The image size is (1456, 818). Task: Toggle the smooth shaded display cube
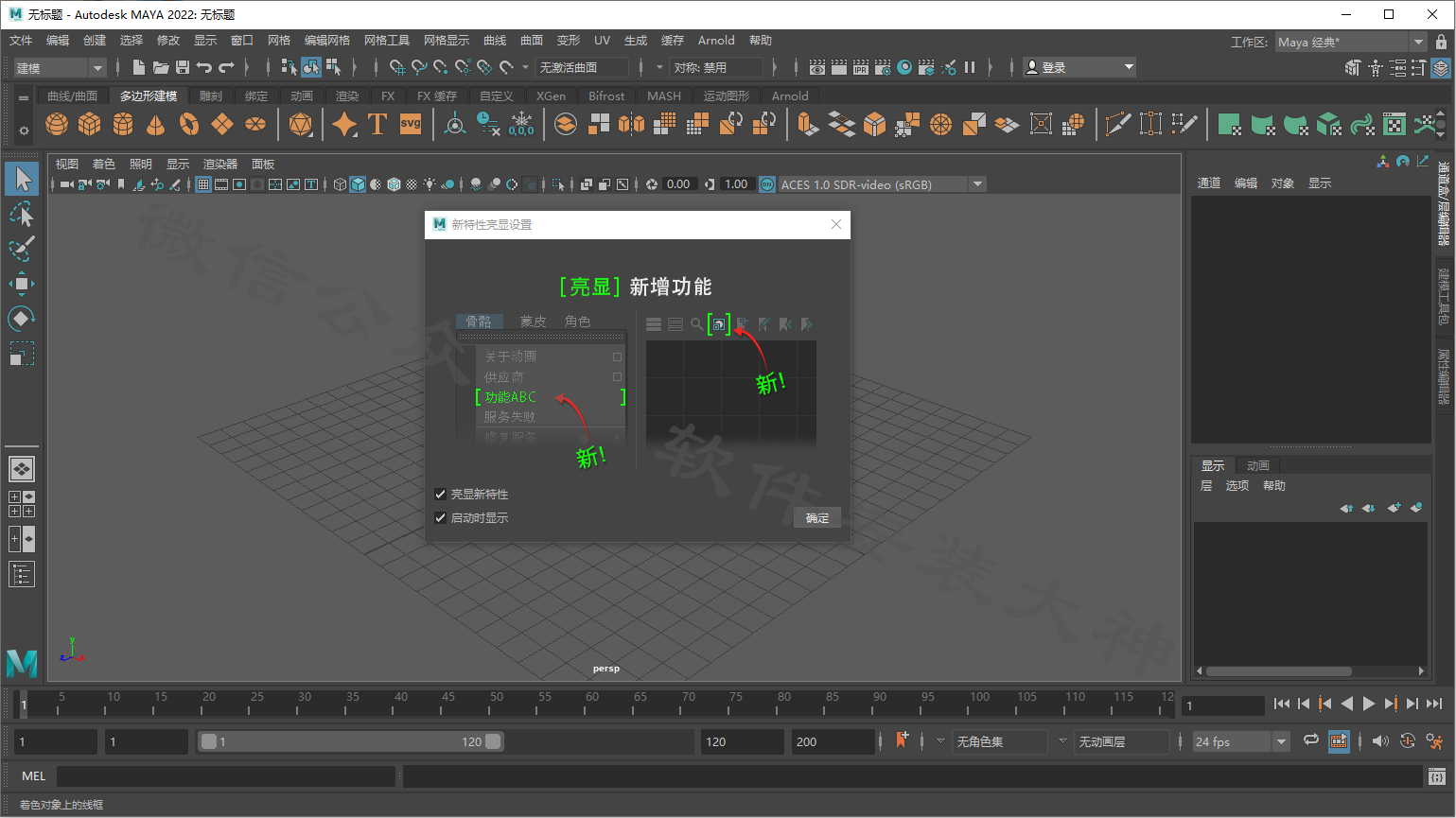[x=358, y=184]
